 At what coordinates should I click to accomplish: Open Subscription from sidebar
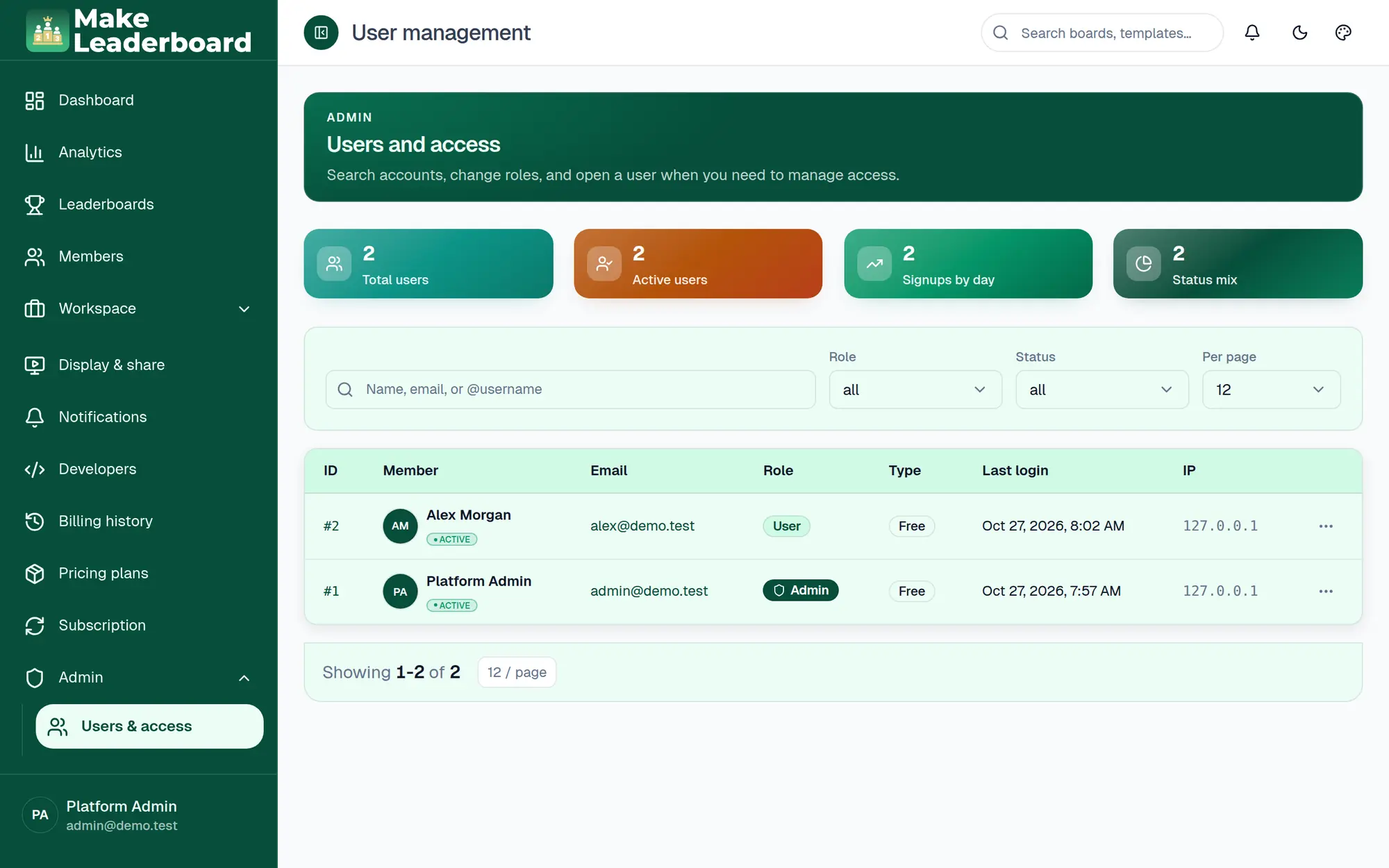click(138, 626)
